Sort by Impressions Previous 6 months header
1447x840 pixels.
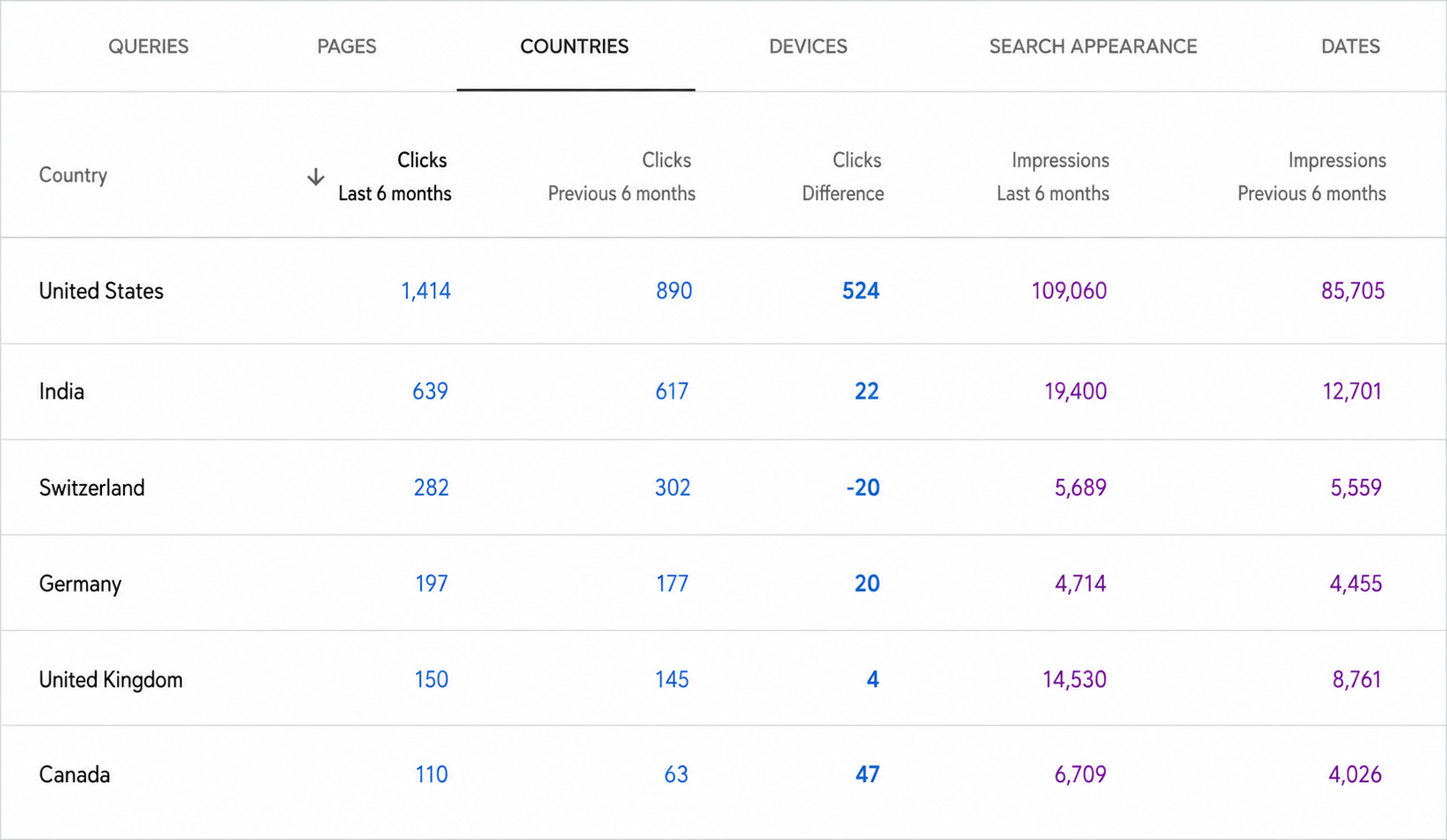point(1312,177)
